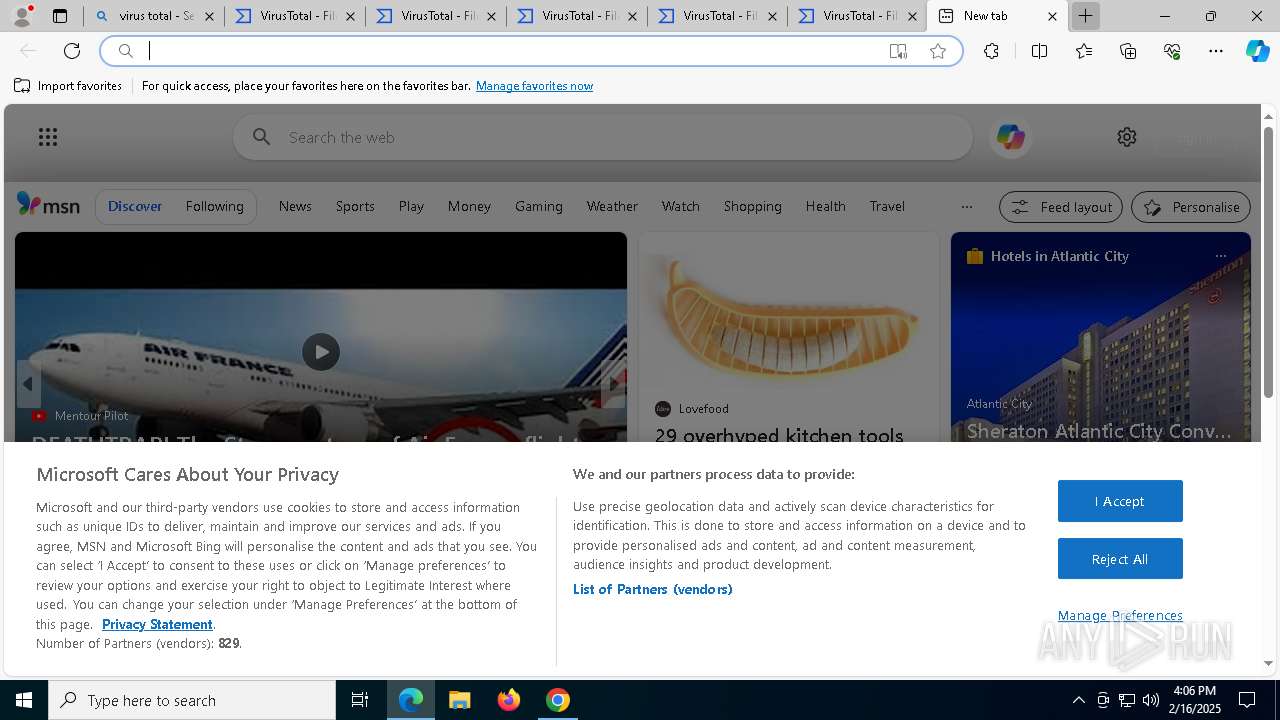The width and height of the screenshot is (1280, 720).
Task: Open the Sports category
Action: point(355,206)
